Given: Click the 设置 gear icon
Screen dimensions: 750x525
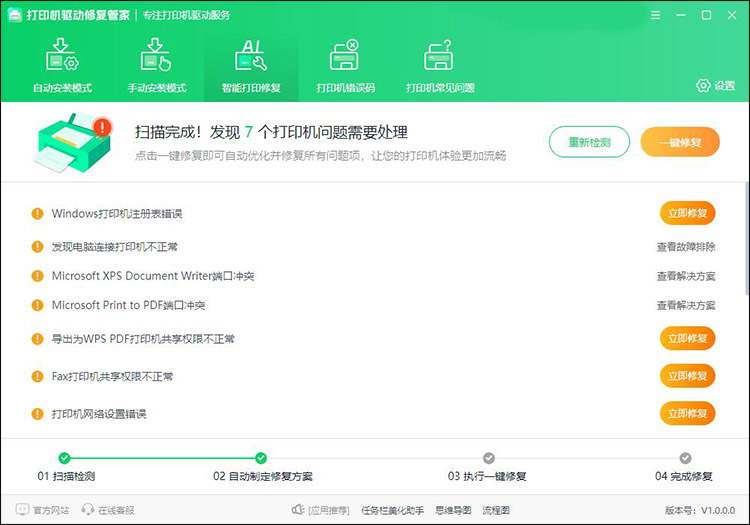Looking at the screenshot, I should point(703,86).
